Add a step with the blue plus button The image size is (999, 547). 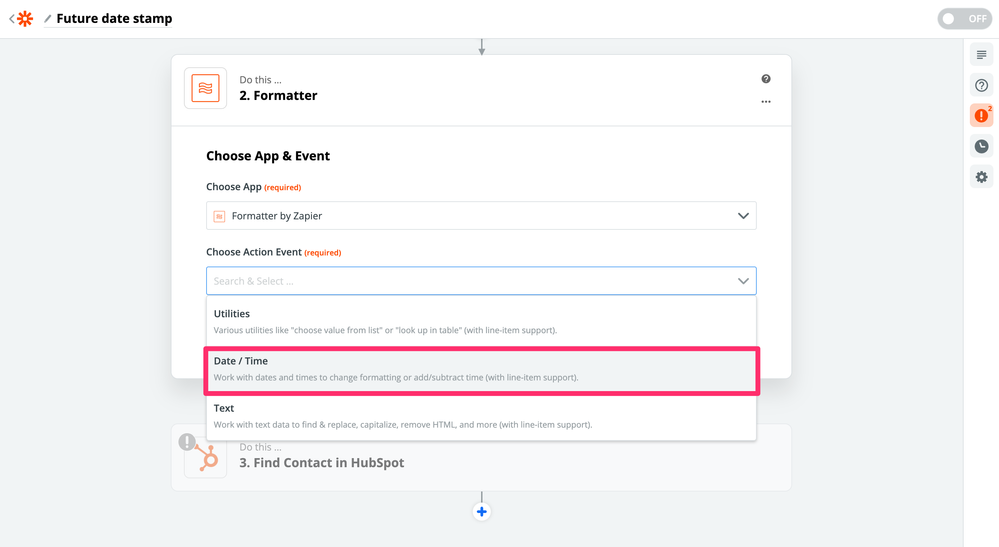(482, 511)
